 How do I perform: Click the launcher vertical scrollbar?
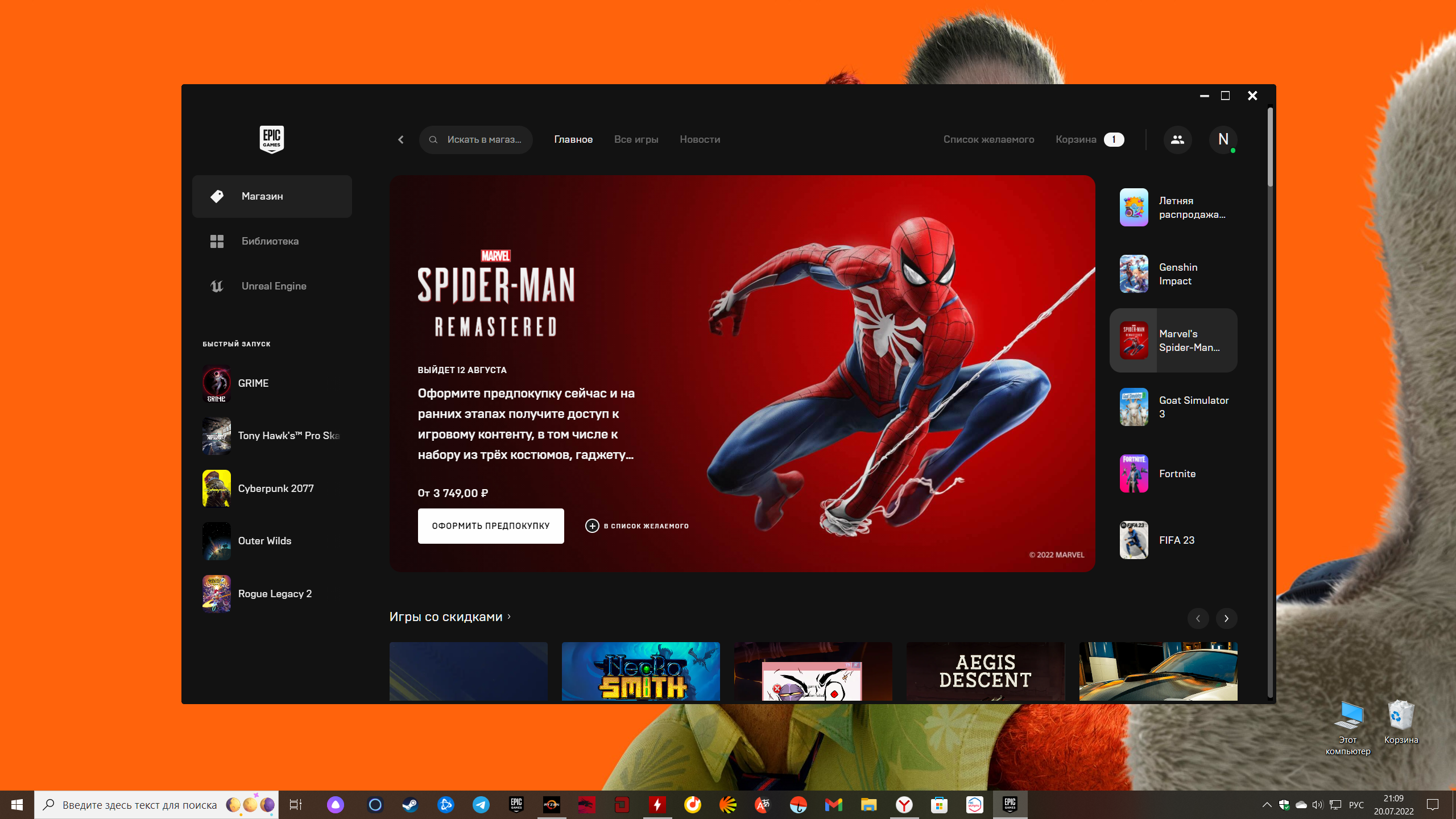click(x=1270, y=147)
